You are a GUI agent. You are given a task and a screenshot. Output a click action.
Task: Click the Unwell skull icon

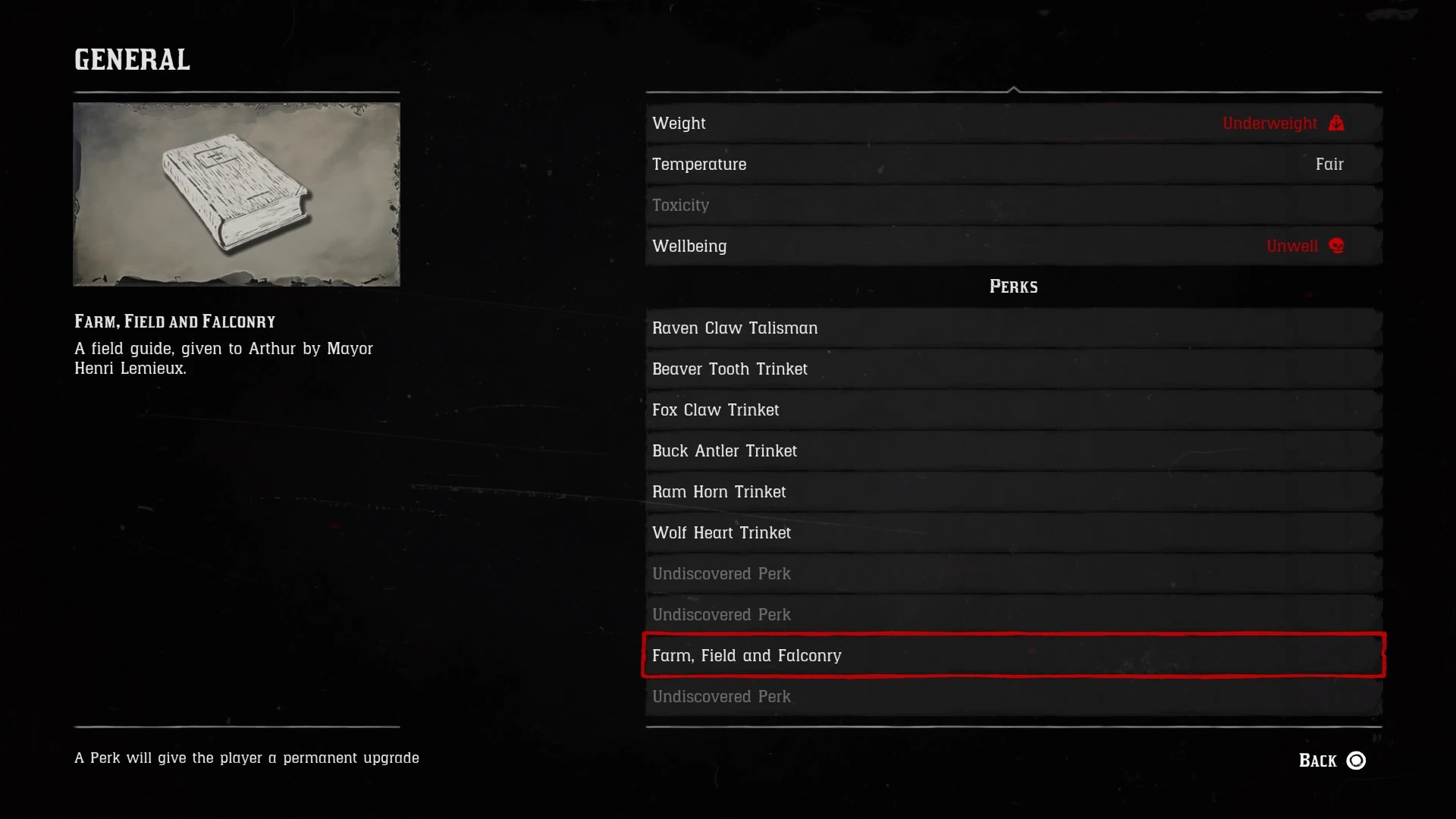(x=1336, y=246)
